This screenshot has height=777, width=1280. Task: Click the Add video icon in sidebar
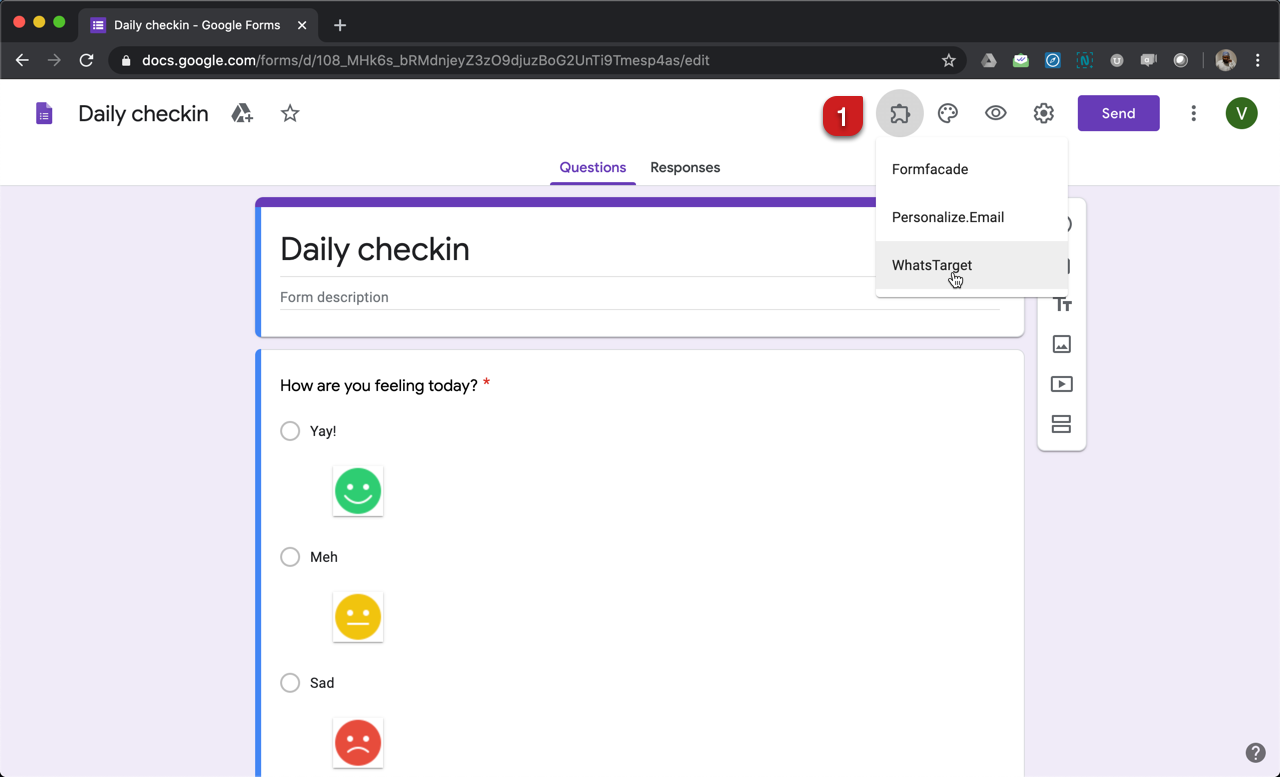pyautogui.click(x=1062, y=384)
